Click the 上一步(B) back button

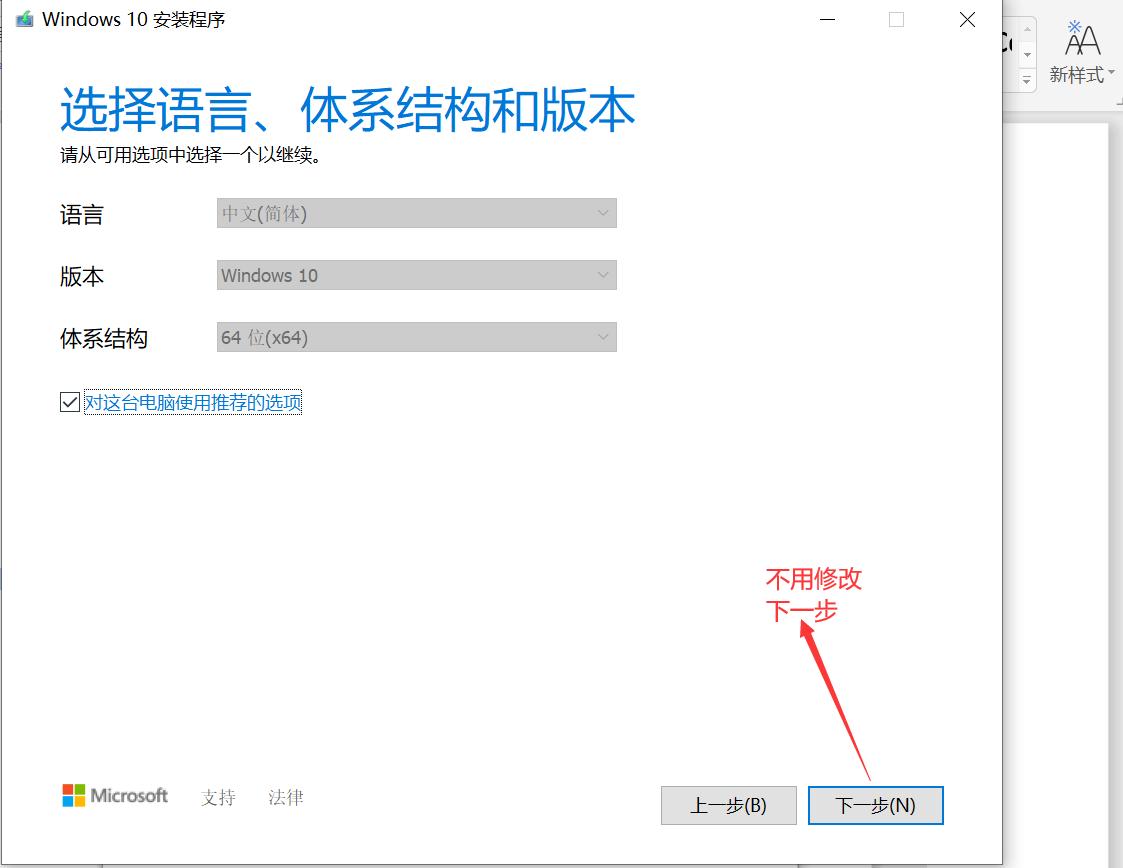point(728,805)
